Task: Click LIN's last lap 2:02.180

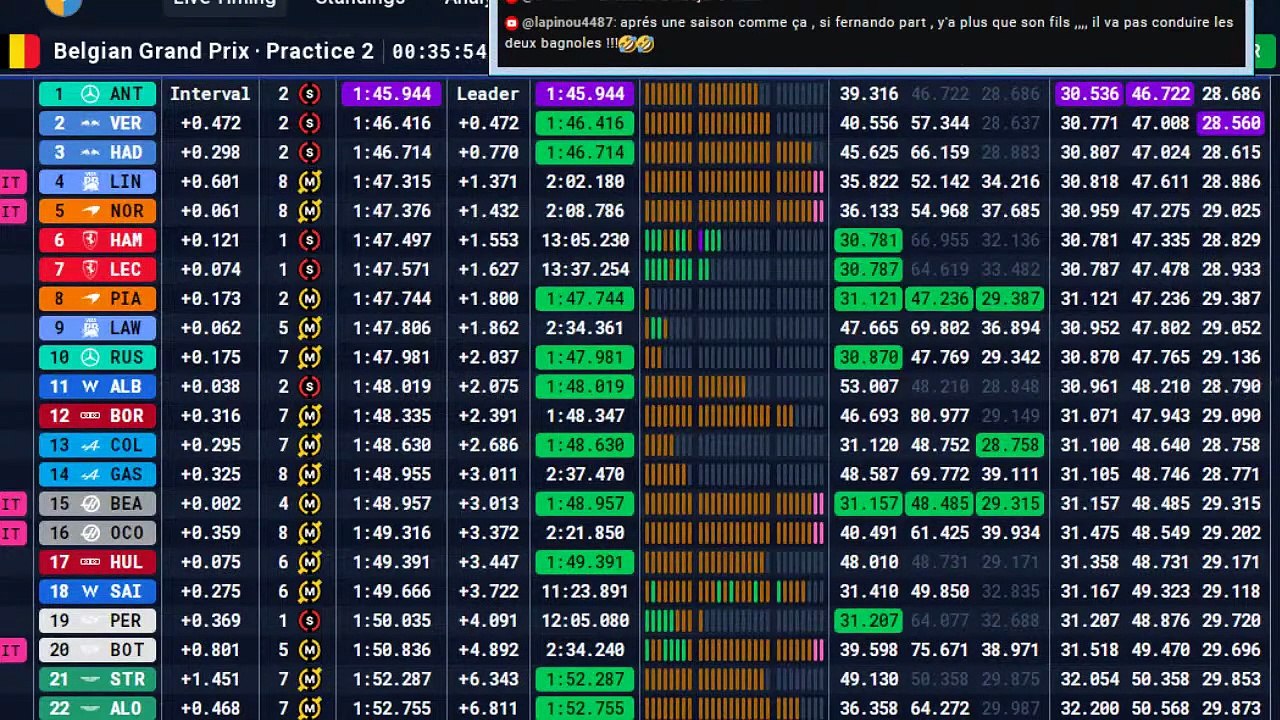Action: [585, 182]
